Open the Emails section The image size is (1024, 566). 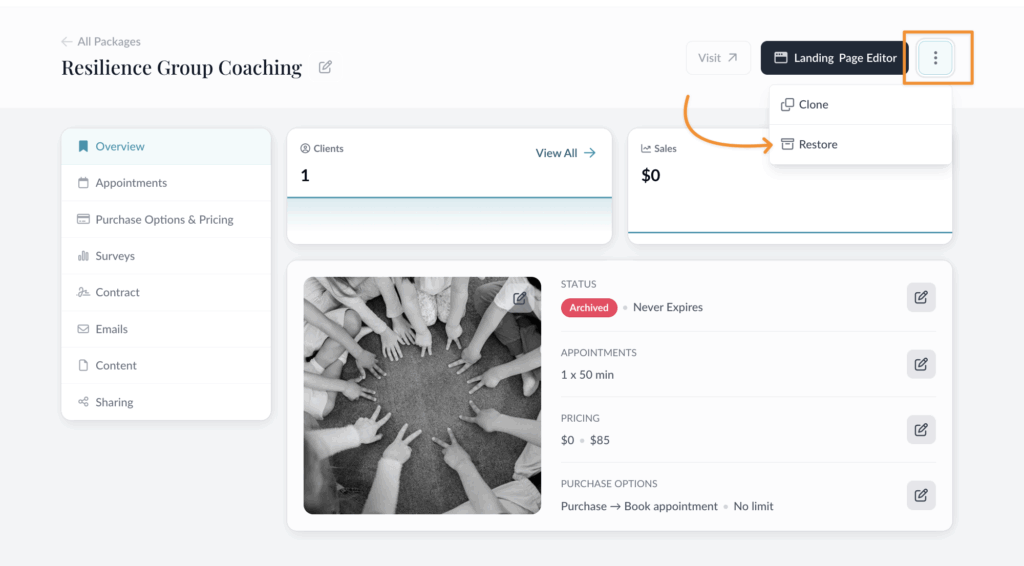pyautogui.click(x=111, y=329)
